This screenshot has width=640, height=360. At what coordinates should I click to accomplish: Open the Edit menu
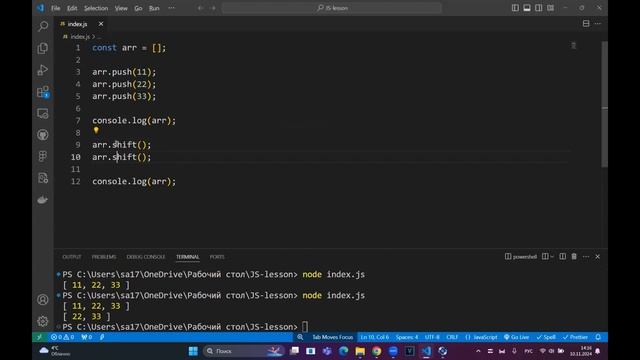click(x=72, y=8)
